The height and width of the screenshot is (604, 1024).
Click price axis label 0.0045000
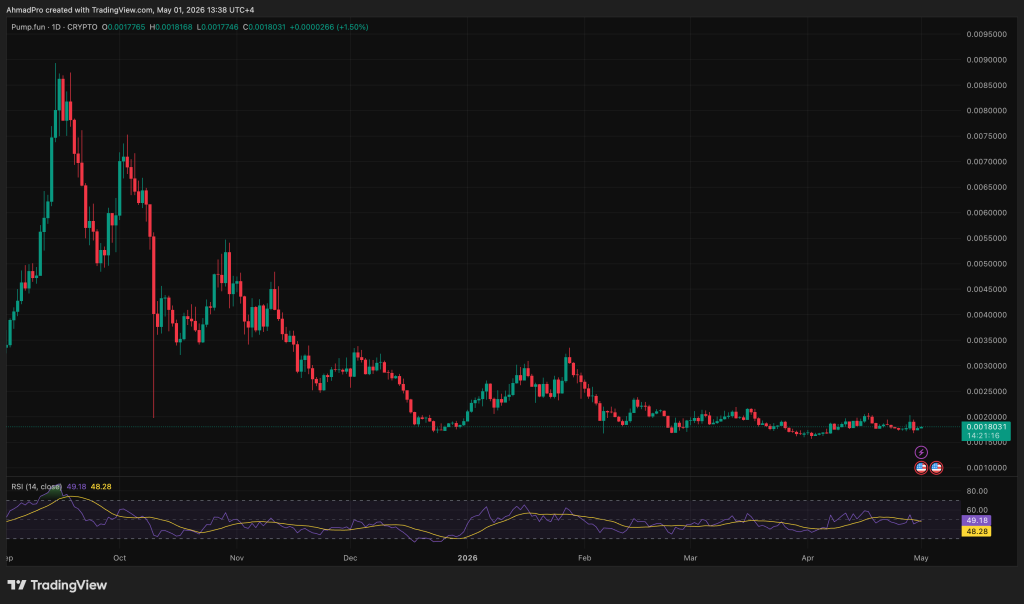pos(986,289)
